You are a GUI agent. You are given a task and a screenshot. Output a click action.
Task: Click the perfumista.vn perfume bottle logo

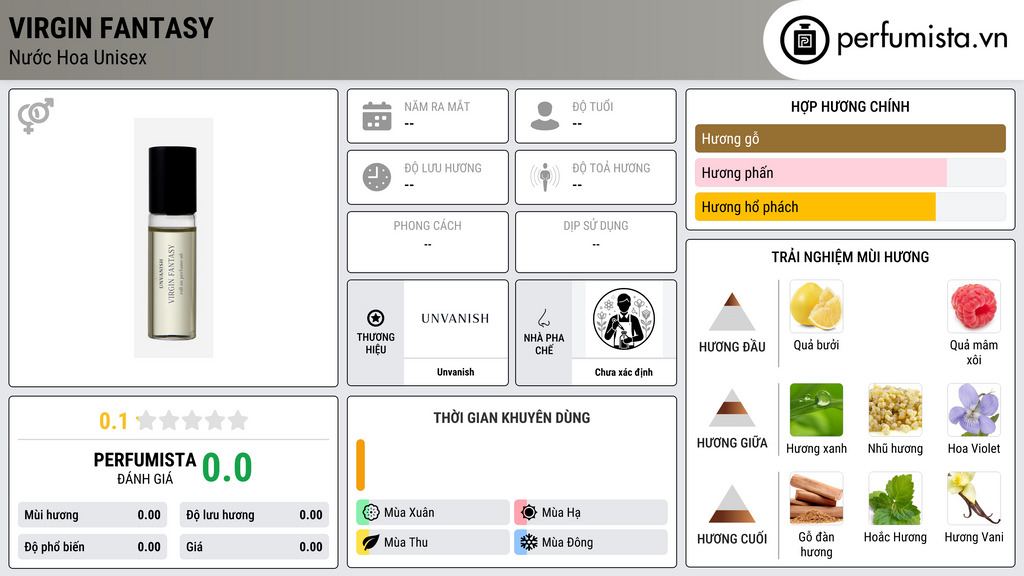(804, 40)
